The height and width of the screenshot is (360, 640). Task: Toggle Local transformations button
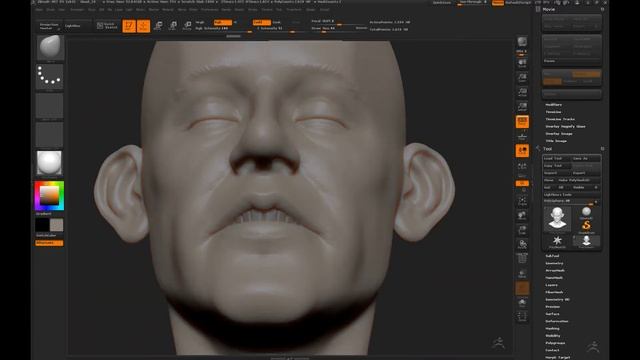coord(522,151)
